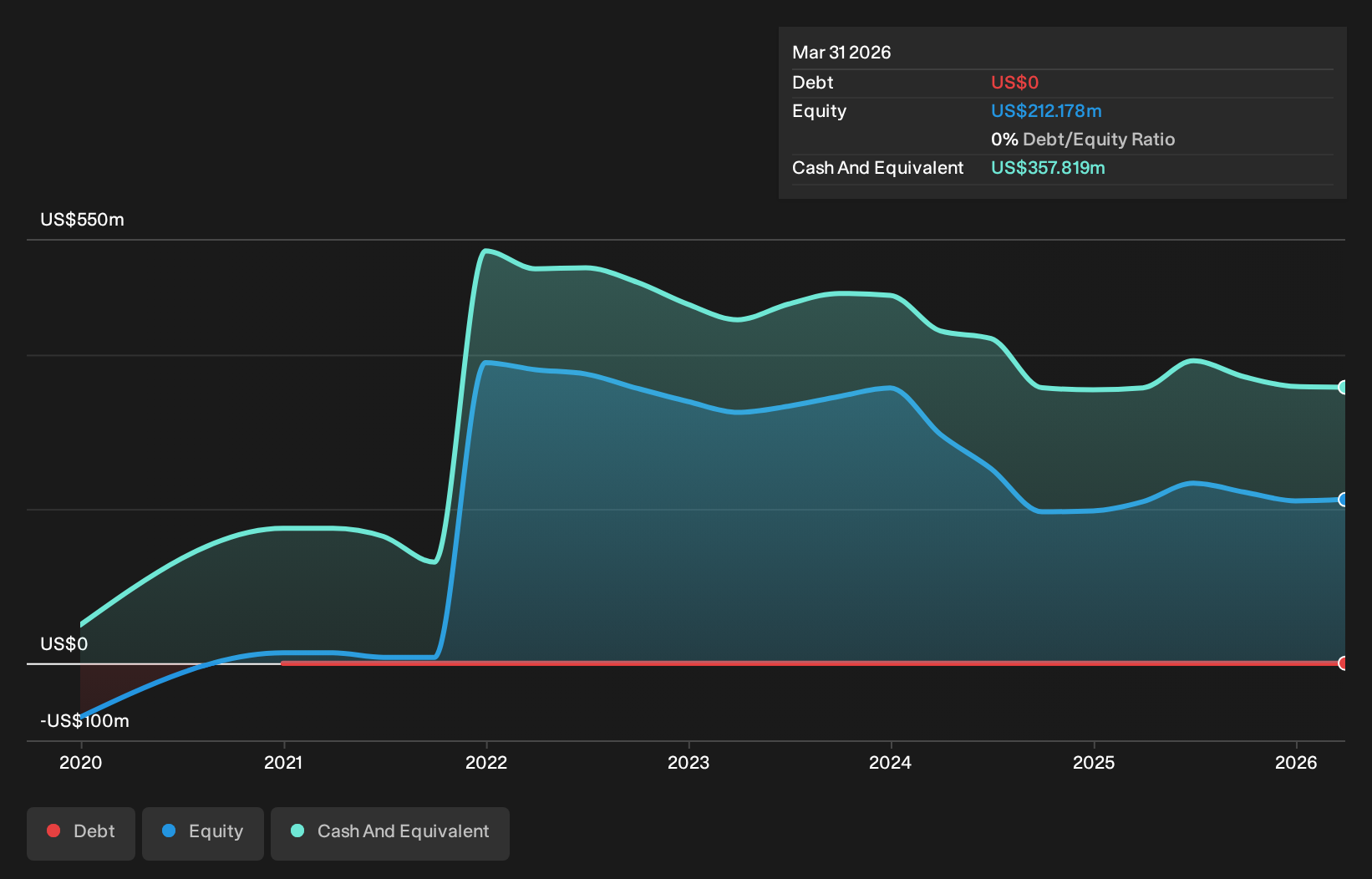Click the teal Cash And Equivalent legend dot
Screen dimensions: 1372x879
click(297, 831)
